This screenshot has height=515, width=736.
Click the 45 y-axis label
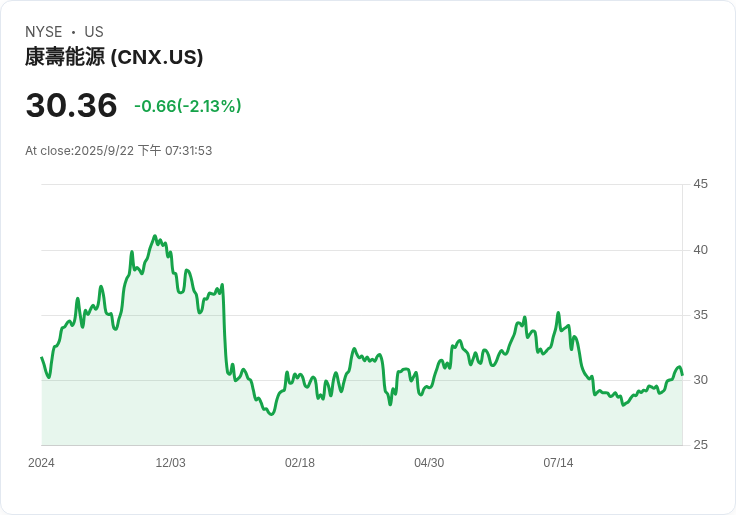(700, 184)
